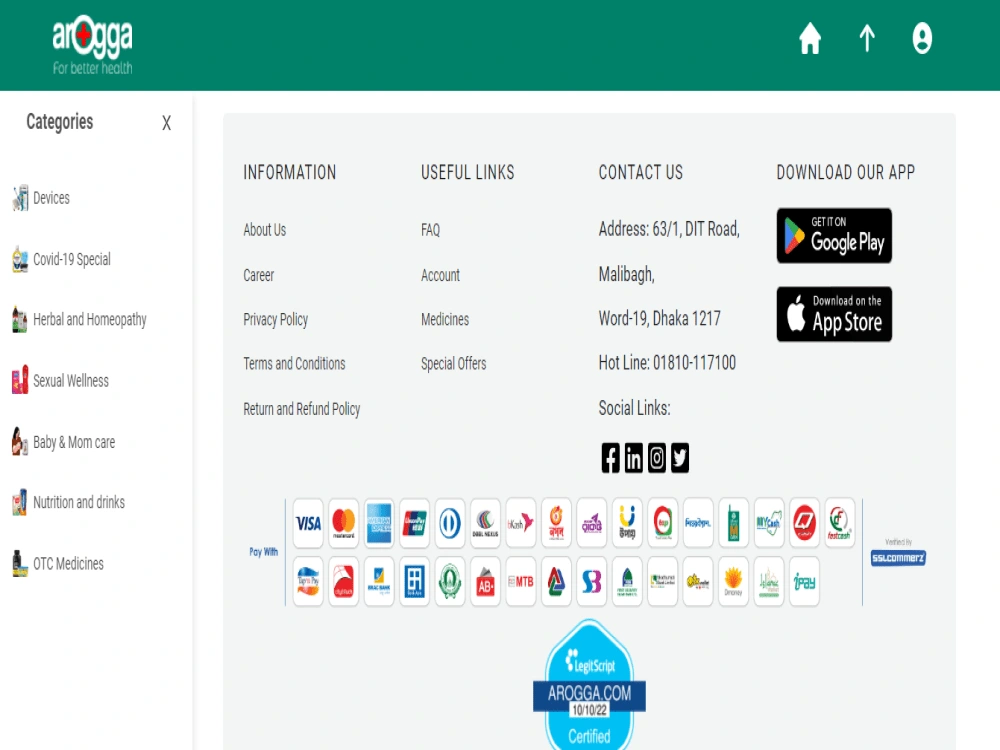Click the Hot Line: 01810-117100 text
1000x750 pixels.
pyautogui.click(x=667, y=363)
